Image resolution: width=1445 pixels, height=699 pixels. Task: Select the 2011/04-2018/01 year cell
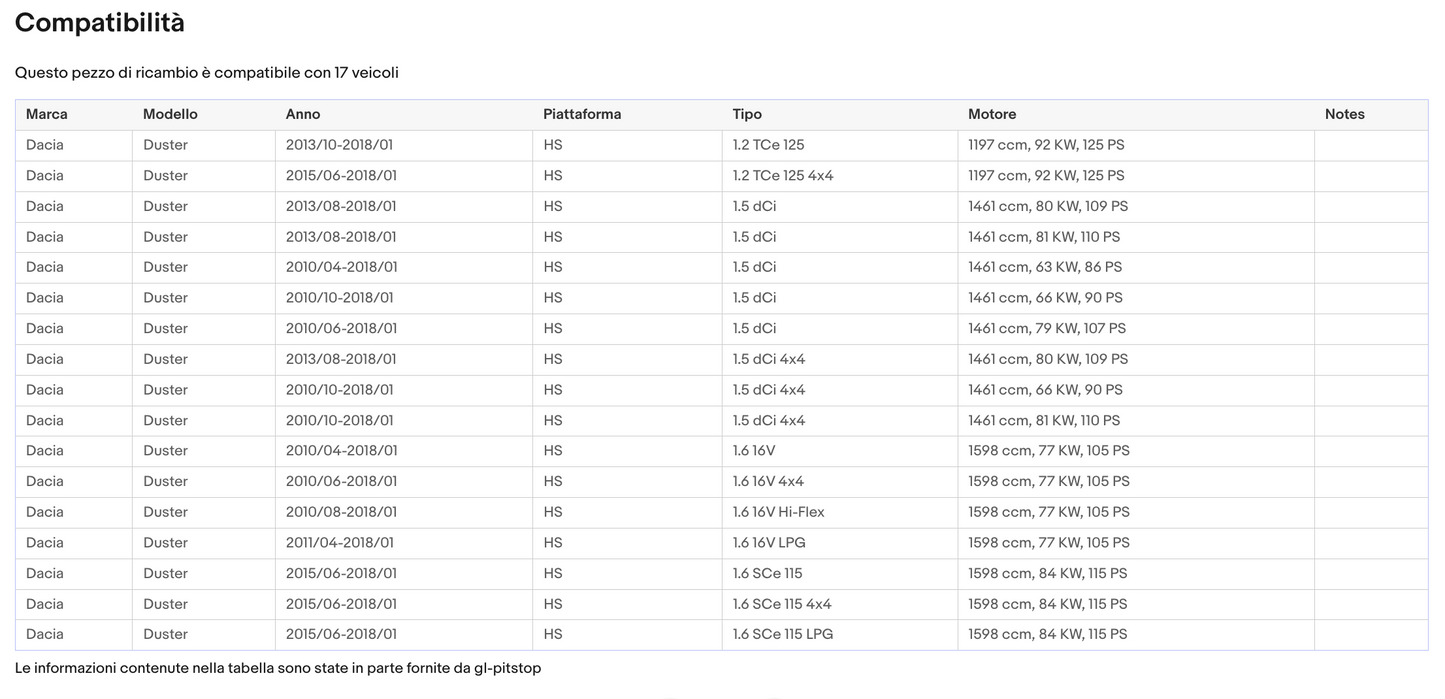340,543
